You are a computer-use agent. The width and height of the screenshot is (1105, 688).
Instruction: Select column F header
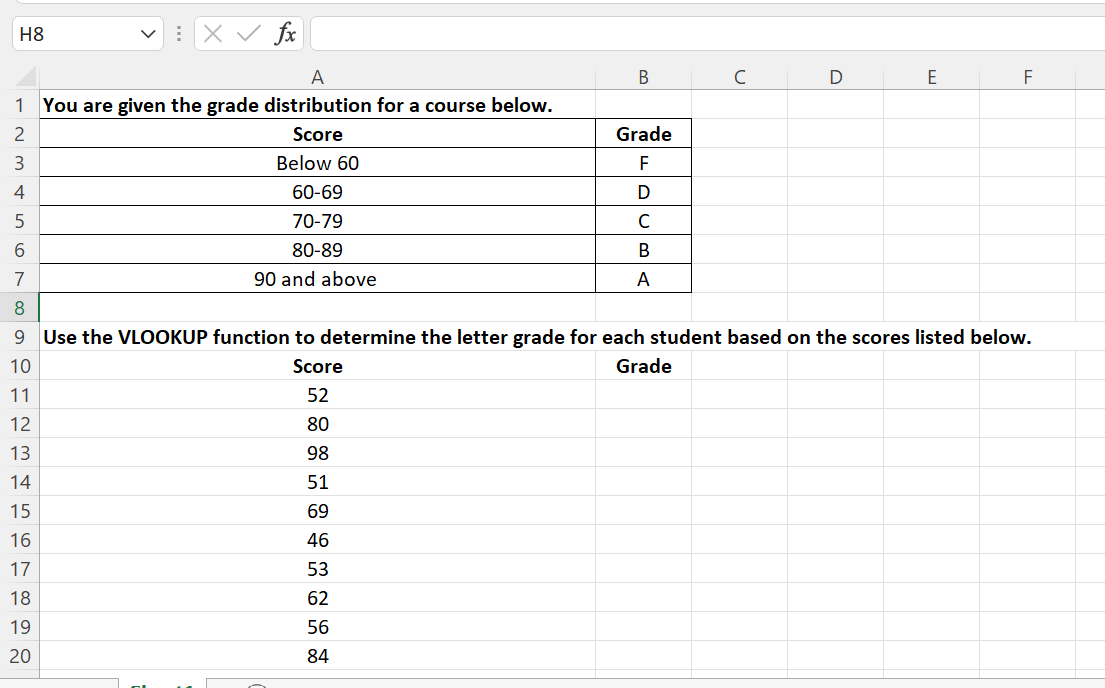coord(1027,76)
